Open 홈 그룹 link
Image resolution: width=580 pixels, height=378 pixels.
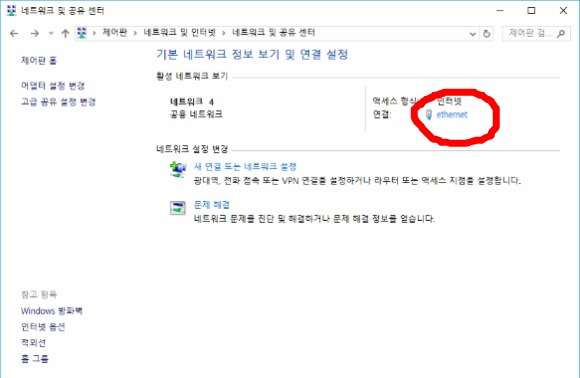(35, 359)
